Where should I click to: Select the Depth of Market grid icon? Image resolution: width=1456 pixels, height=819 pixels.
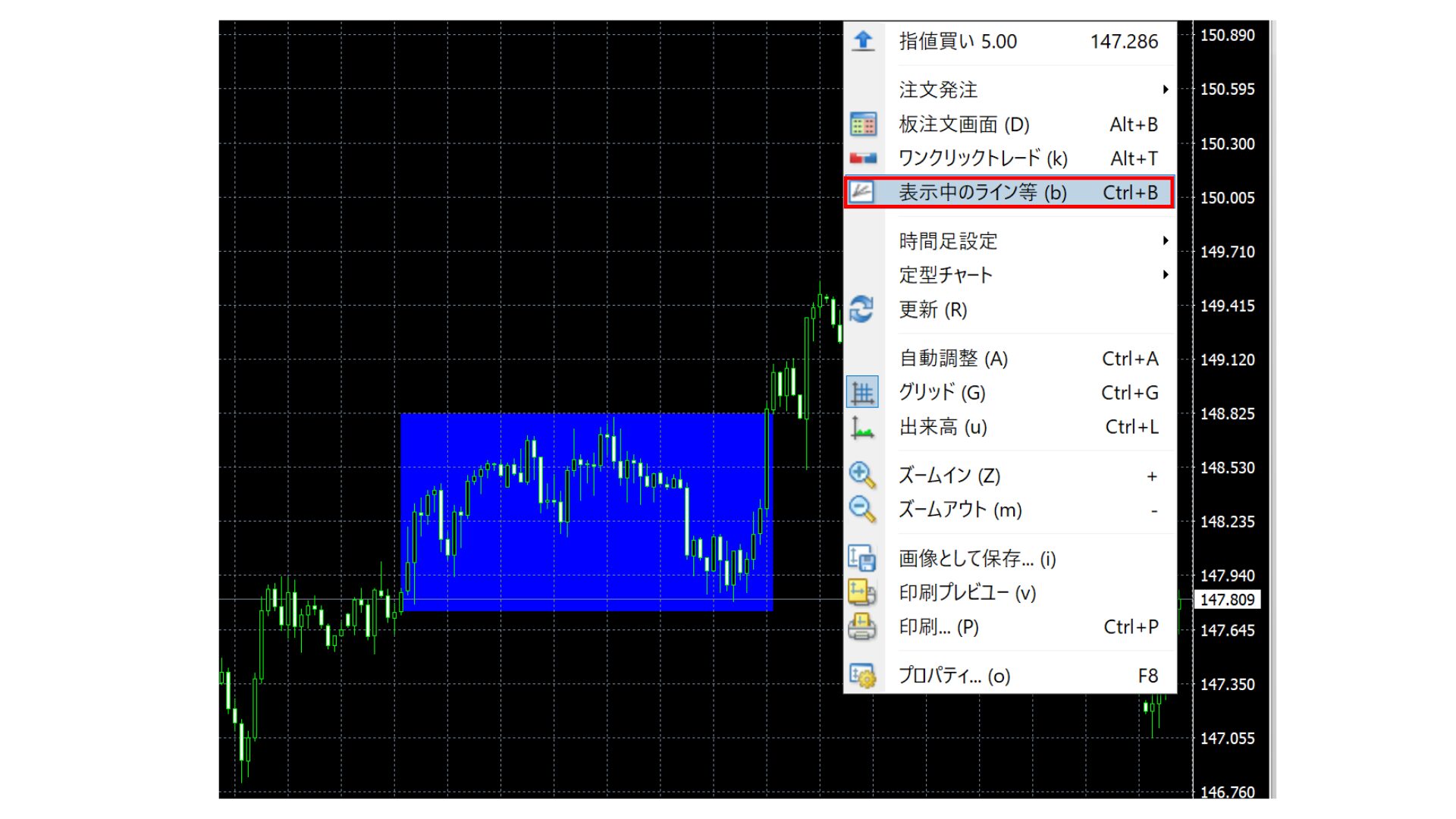tap(862, 124)
